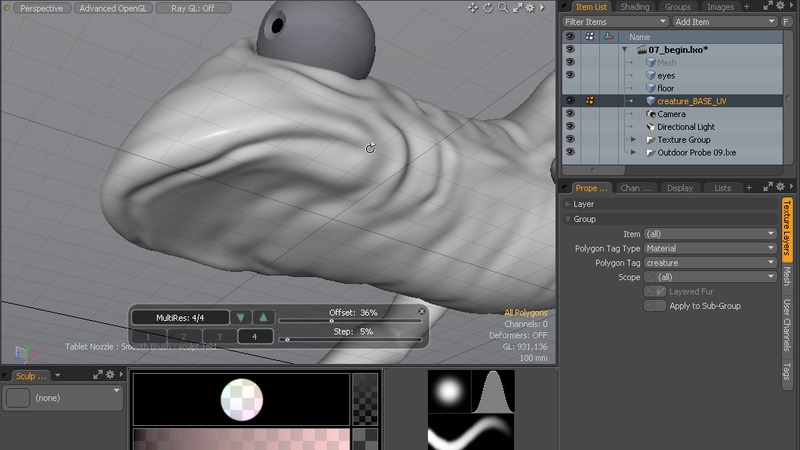This screenshot has width=800, height=450.
Task: Step MultiRes level down with arrow
Action: point(241,317)
